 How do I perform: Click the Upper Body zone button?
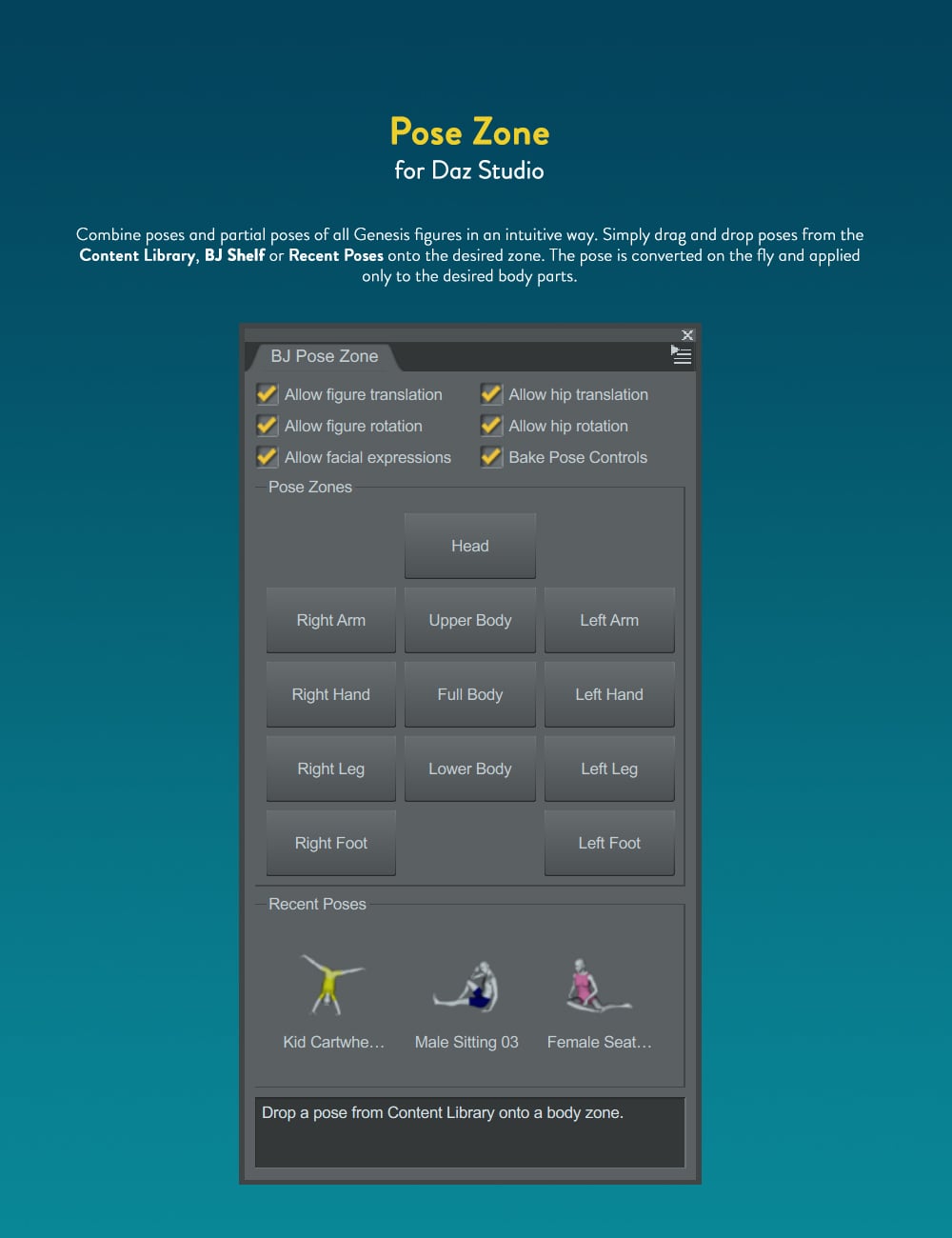(470, 620)
